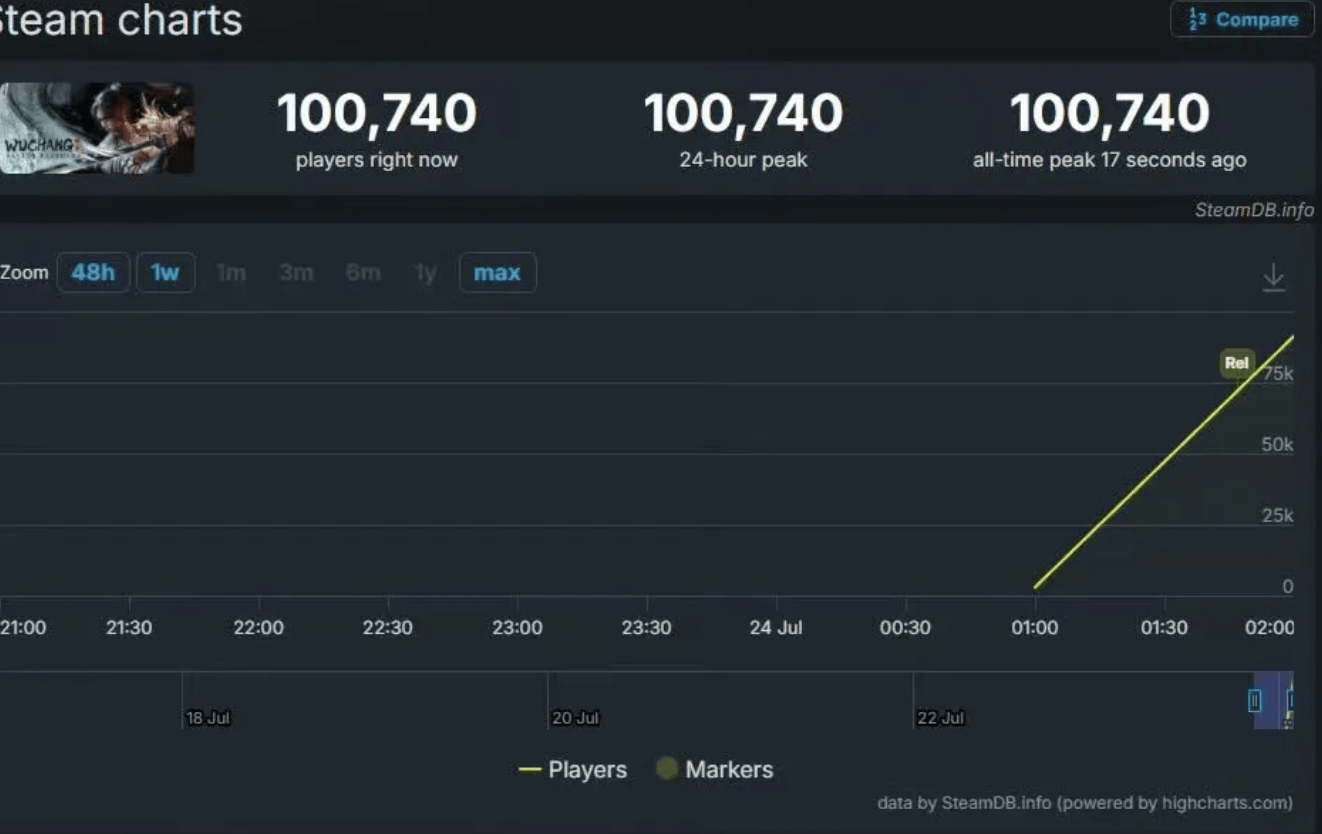
Task: Toggle the Players series in legend
Action: coord(573,770)
